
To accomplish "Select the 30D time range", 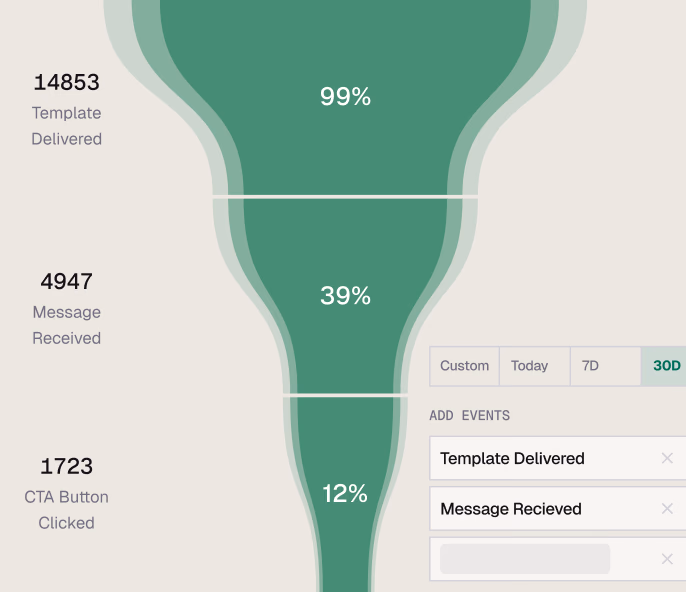I will click(666, 366).
